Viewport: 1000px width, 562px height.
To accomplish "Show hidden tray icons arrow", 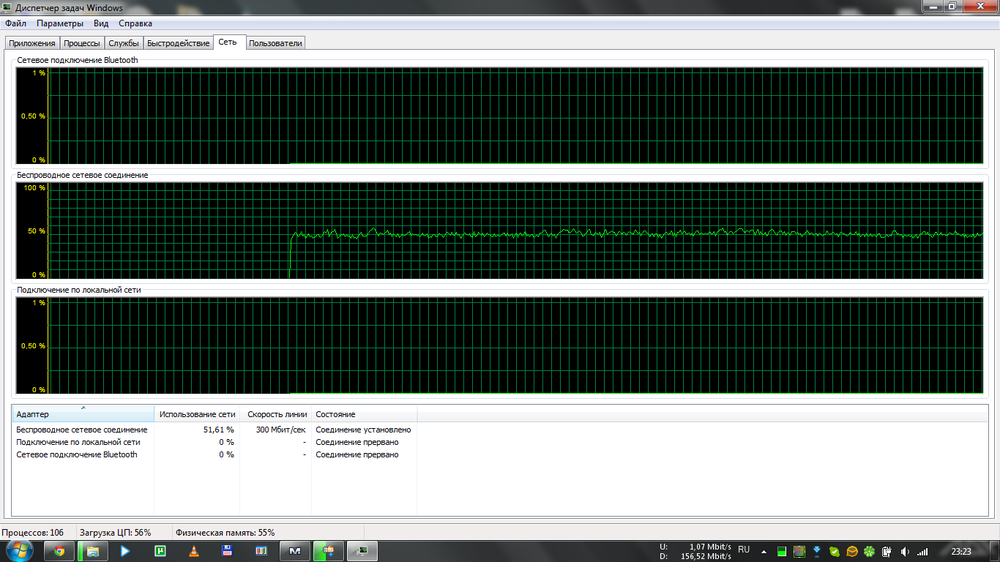I will [765, 551].
